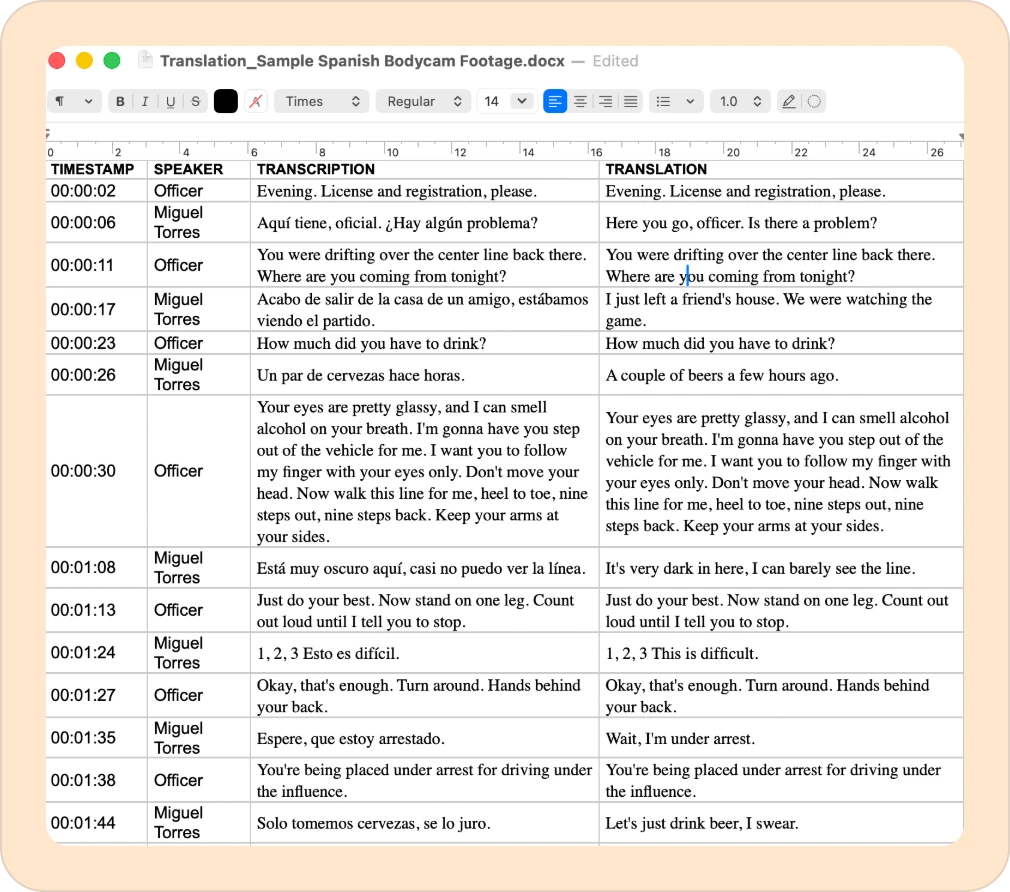Align text left
This screenshot has height=892, width=1010.
[x=555, y=101]
